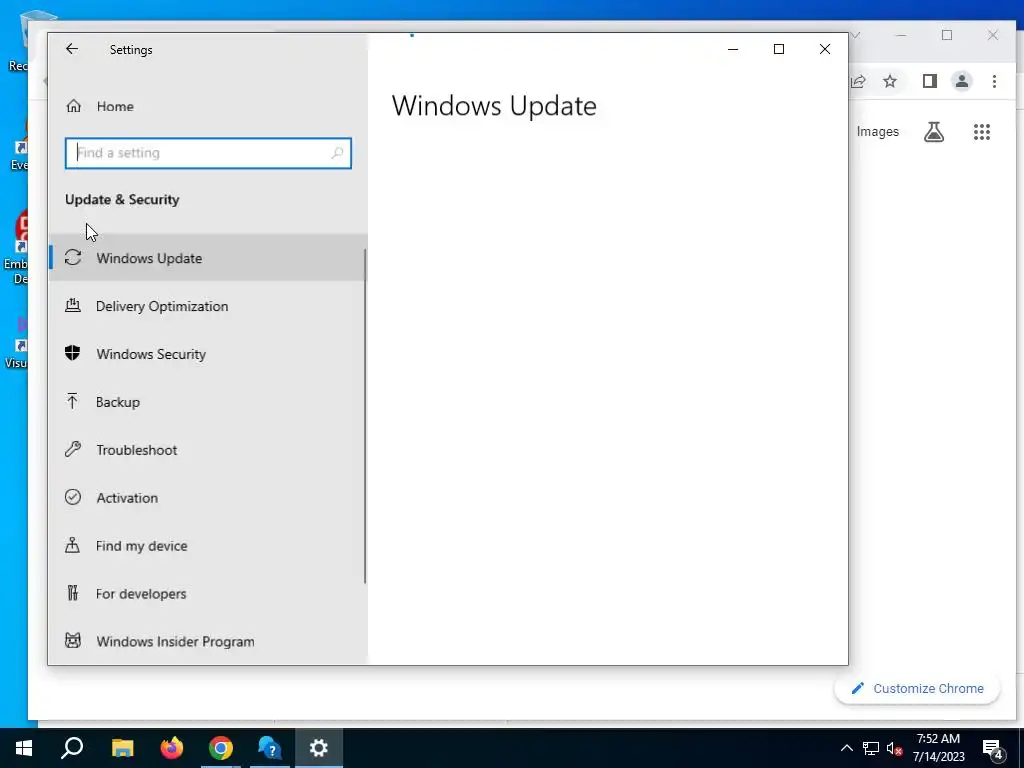This screenshot has width=1024, height=768.
Task: Select Windows Update in the sidebar
Action: (x=208, y=258)
